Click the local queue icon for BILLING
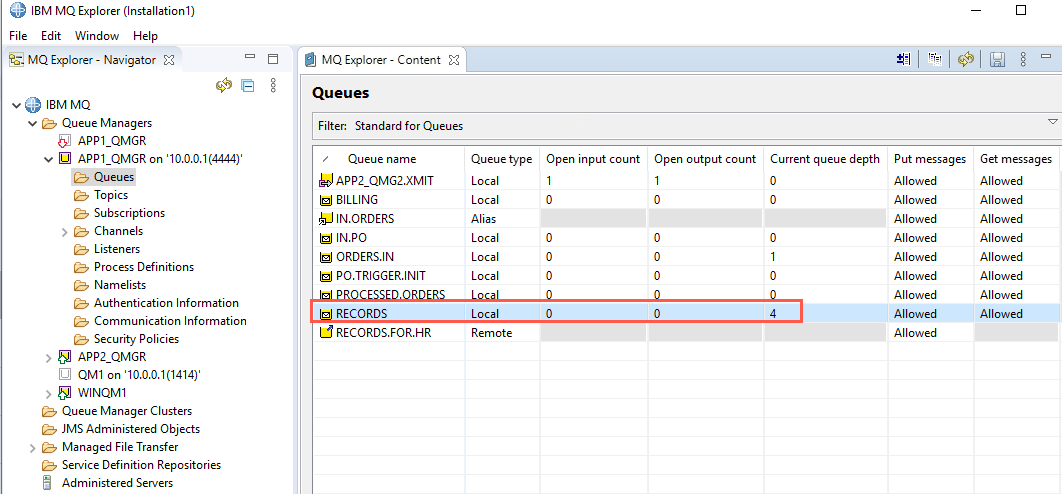This screenshot has width=1062, height=494. coord(326,200)
